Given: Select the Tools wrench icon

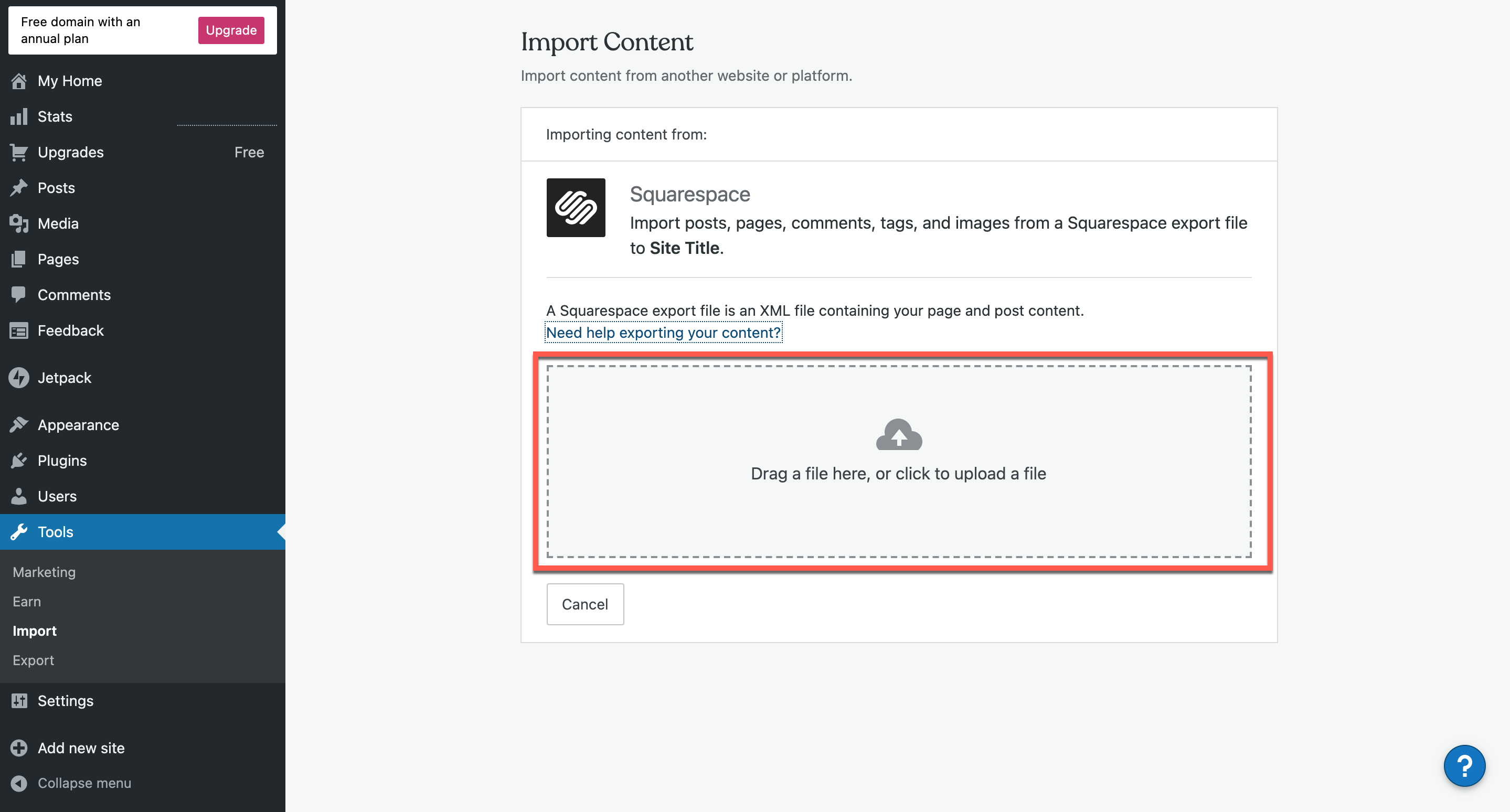Looking at the screenshot, I should coord(20,532).
